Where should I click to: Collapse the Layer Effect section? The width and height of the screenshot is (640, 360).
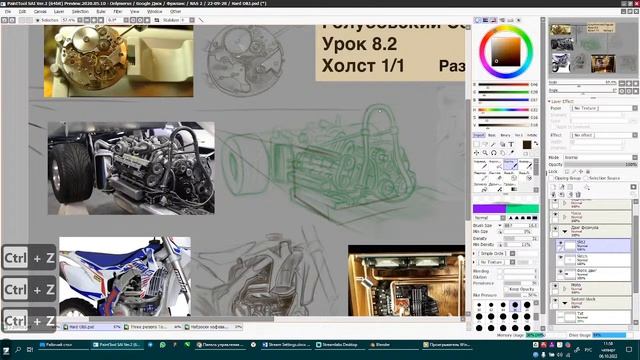549,101
